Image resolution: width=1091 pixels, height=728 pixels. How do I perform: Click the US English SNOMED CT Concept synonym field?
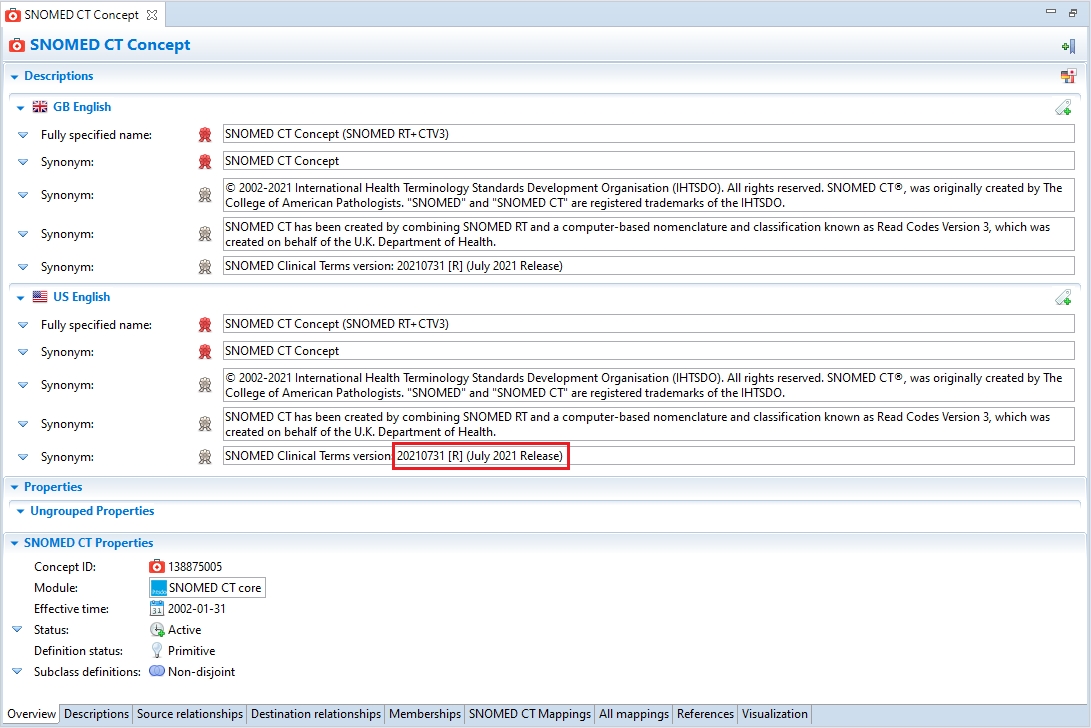pos(647,351)
